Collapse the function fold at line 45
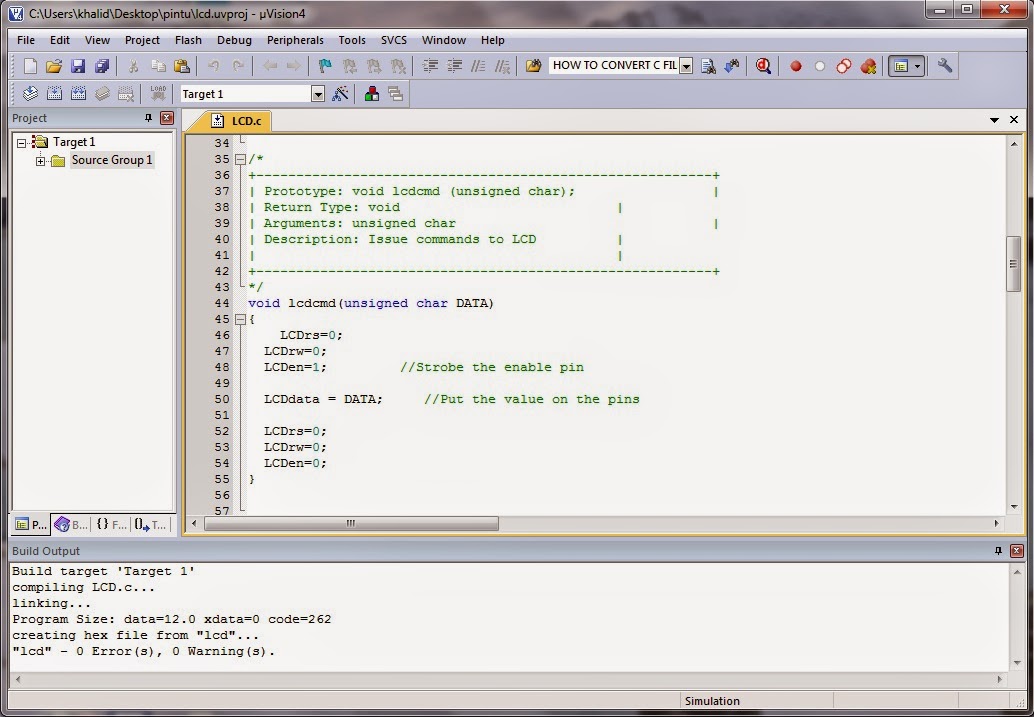The image size is (1034, 717). (240, 319)
